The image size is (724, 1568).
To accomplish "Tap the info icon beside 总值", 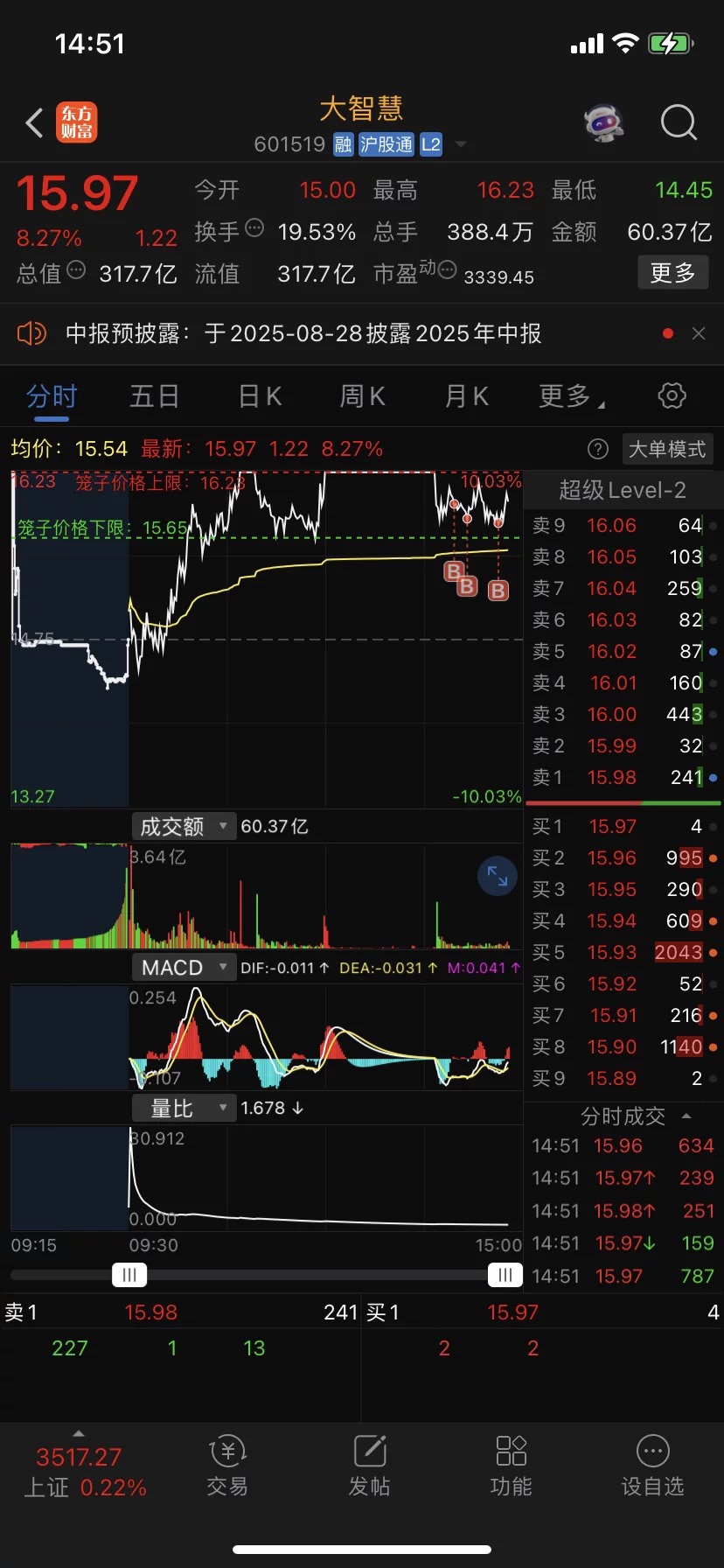I will 76,269.
